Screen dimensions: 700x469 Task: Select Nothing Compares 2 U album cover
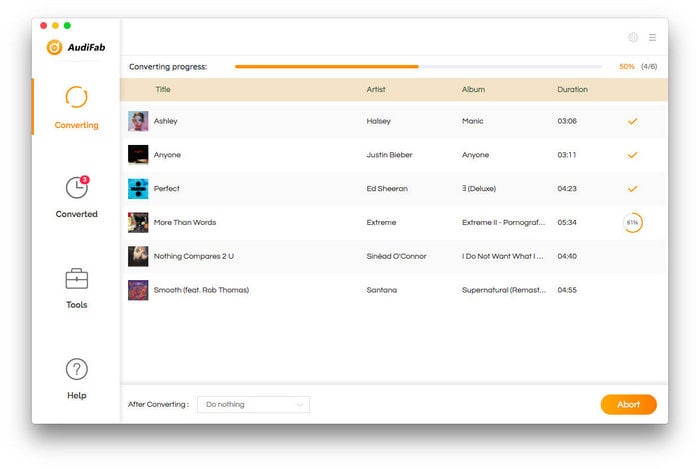click(138, 256)
